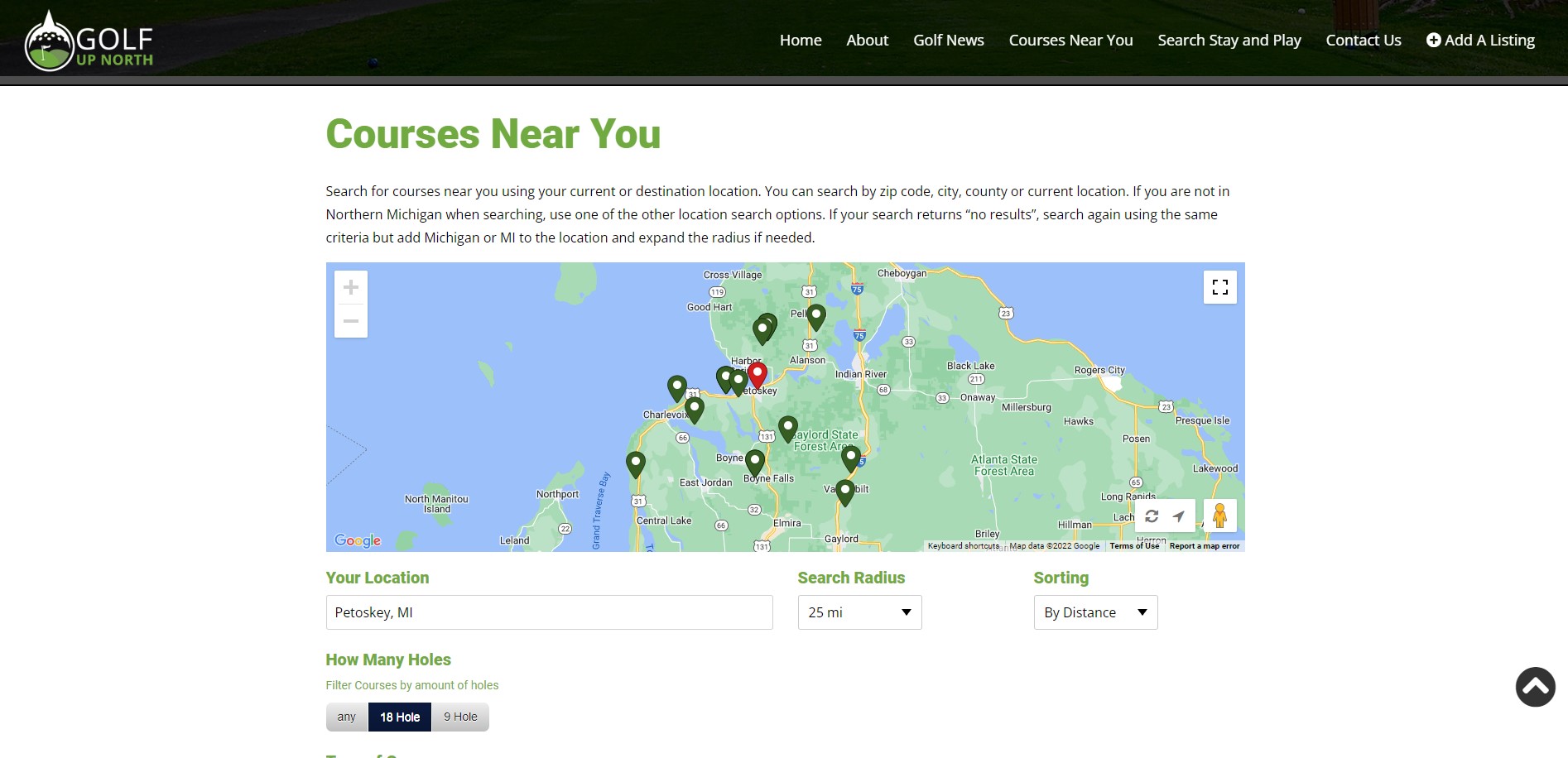Go to Golf News page
This screenshot has height=758, width=1568.
point(948,40)
